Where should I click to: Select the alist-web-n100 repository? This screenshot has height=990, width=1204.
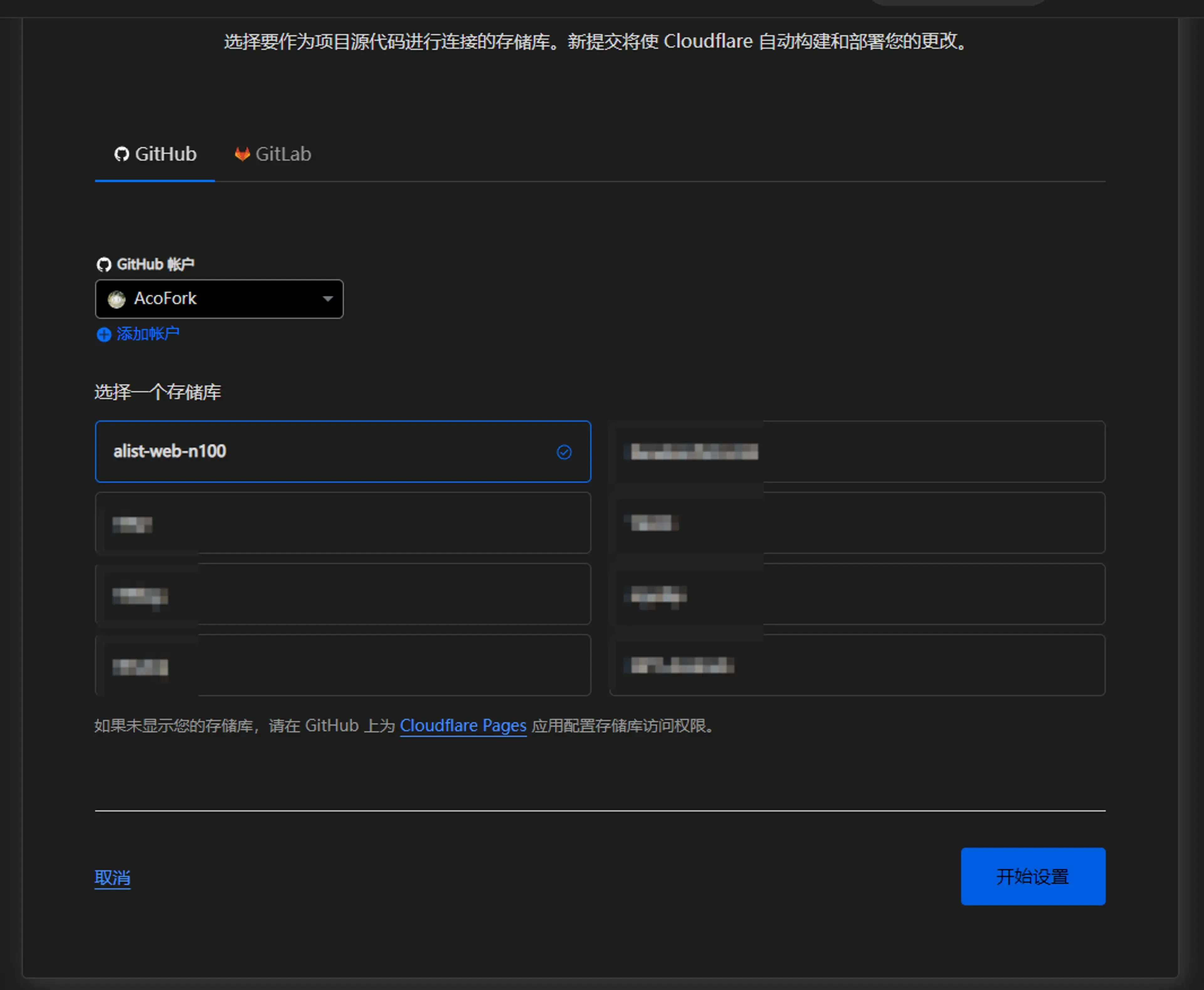tap(342, 452)
